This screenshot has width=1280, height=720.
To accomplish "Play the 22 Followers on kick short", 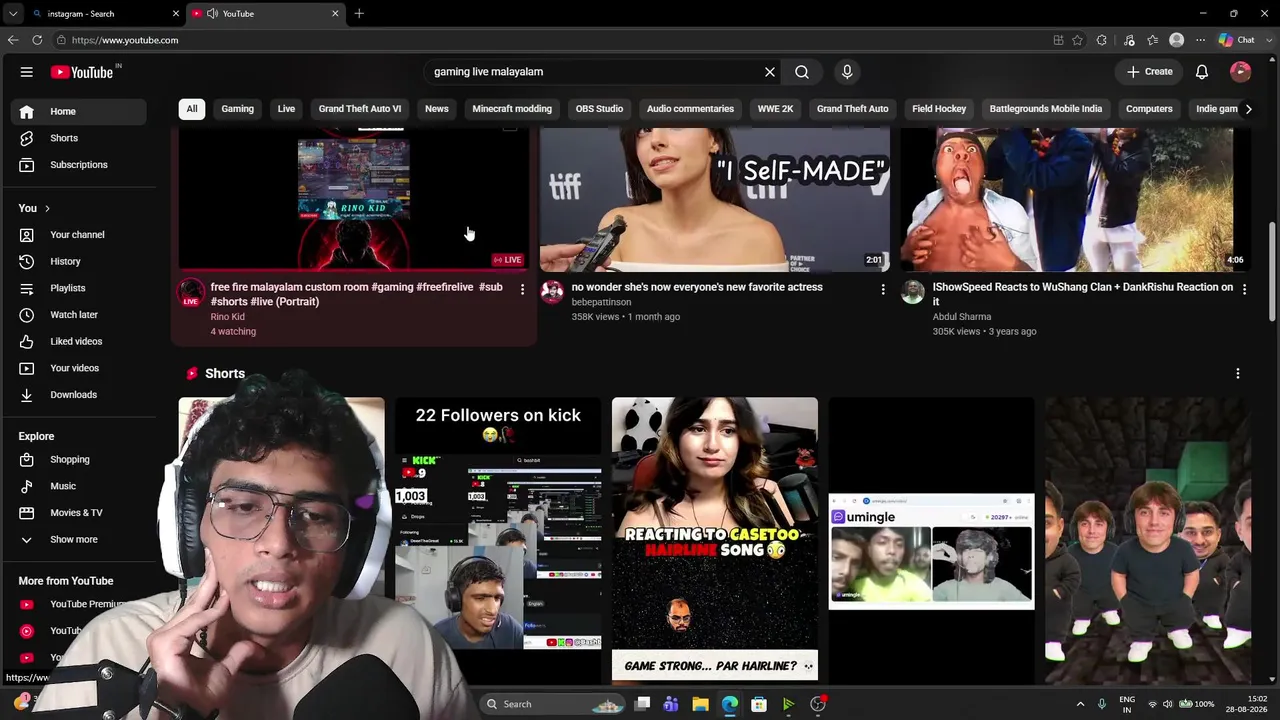I will point(498,540).
